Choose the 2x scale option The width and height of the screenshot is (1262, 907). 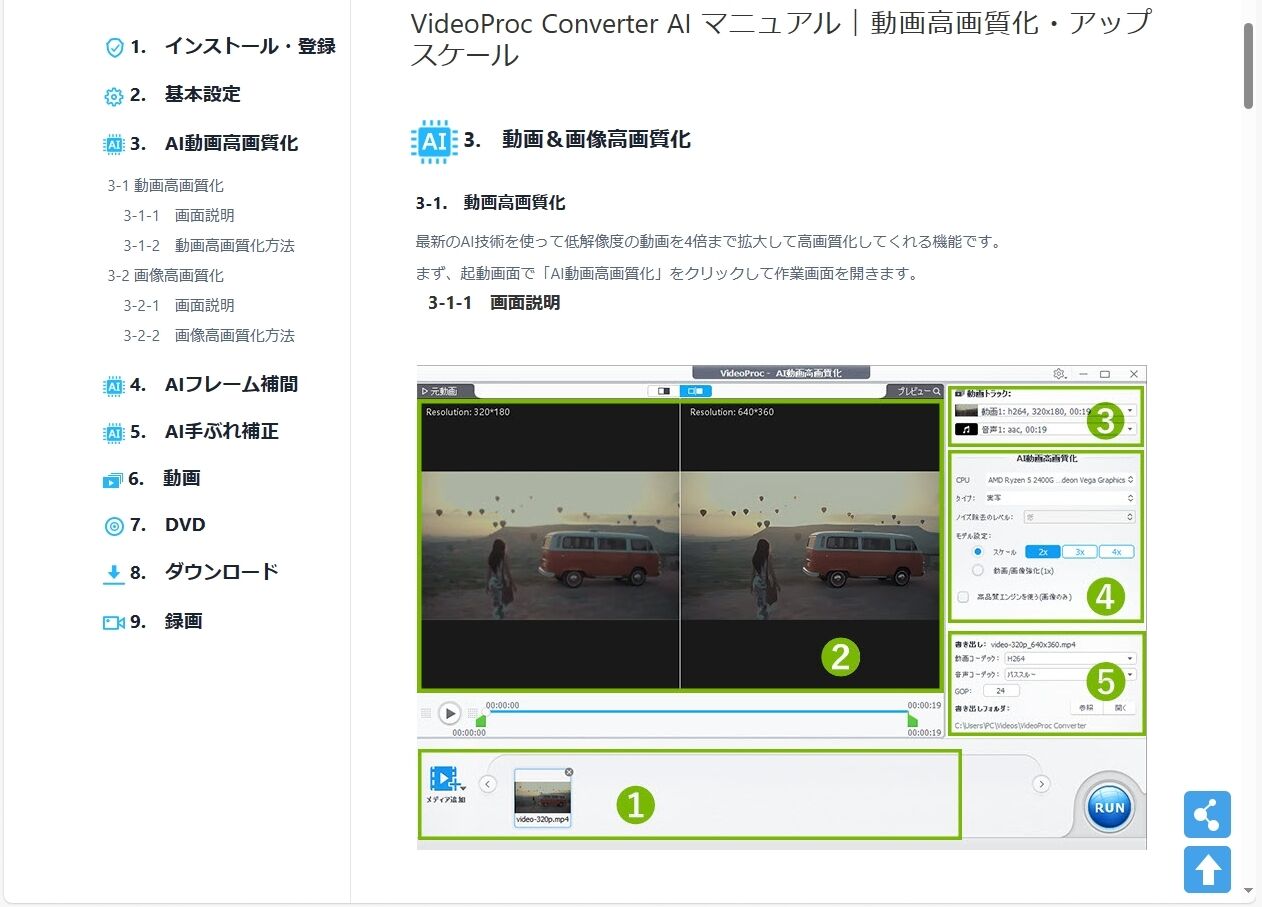(1042, 551)
